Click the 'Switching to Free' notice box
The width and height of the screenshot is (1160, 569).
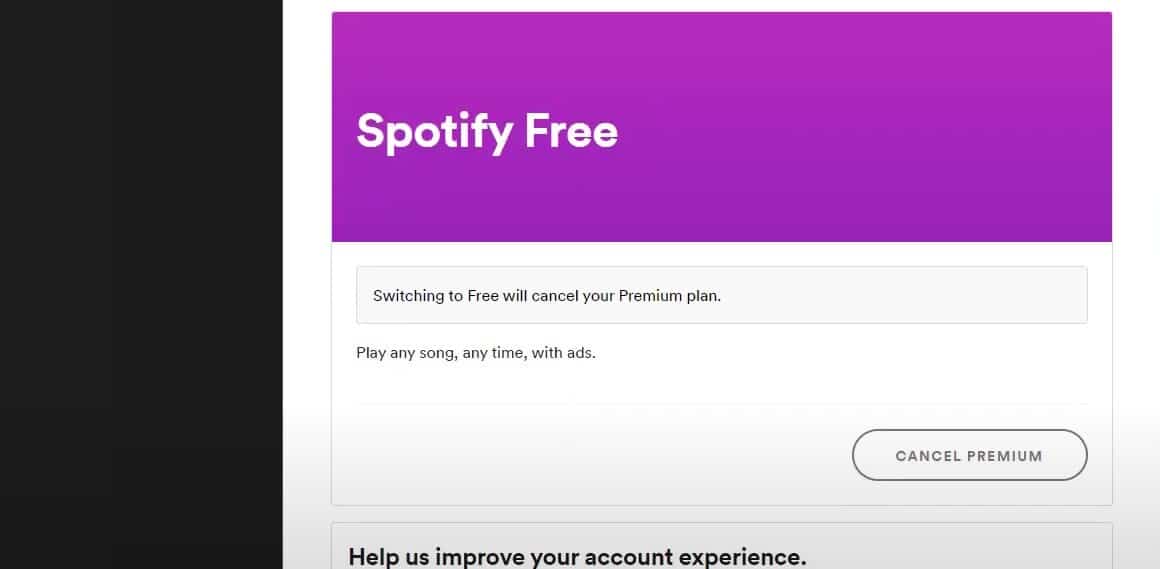[x=721, y=295]
